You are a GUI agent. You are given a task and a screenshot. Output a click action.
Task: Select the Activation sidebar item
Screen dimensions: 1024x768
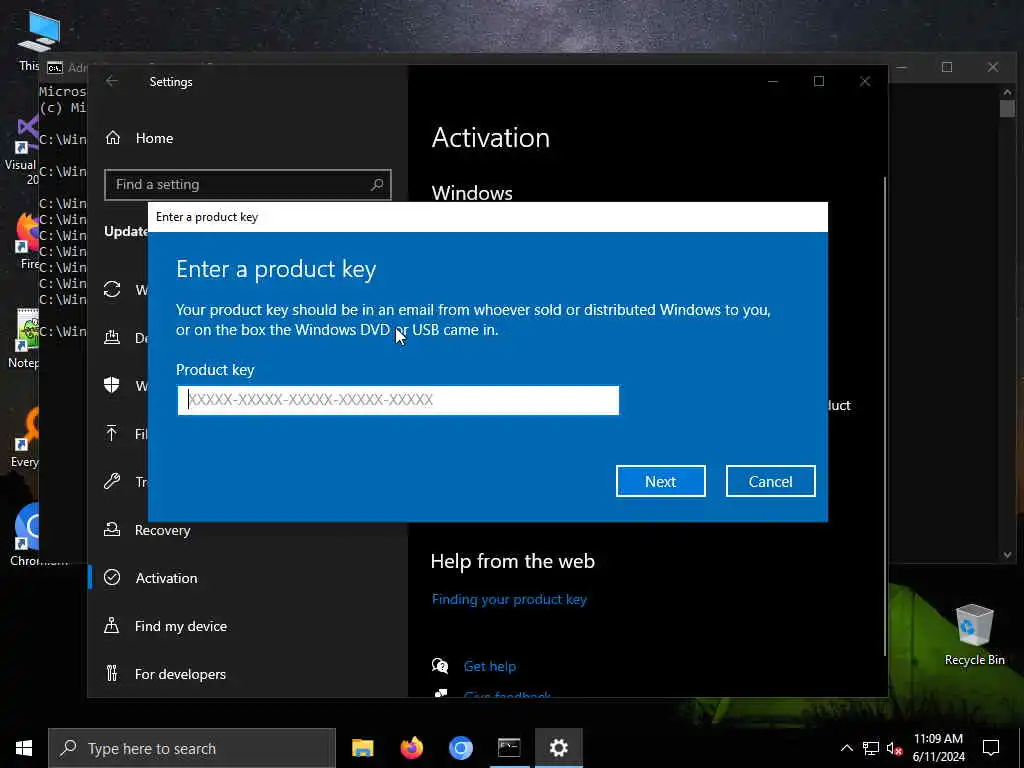point(166,578)
